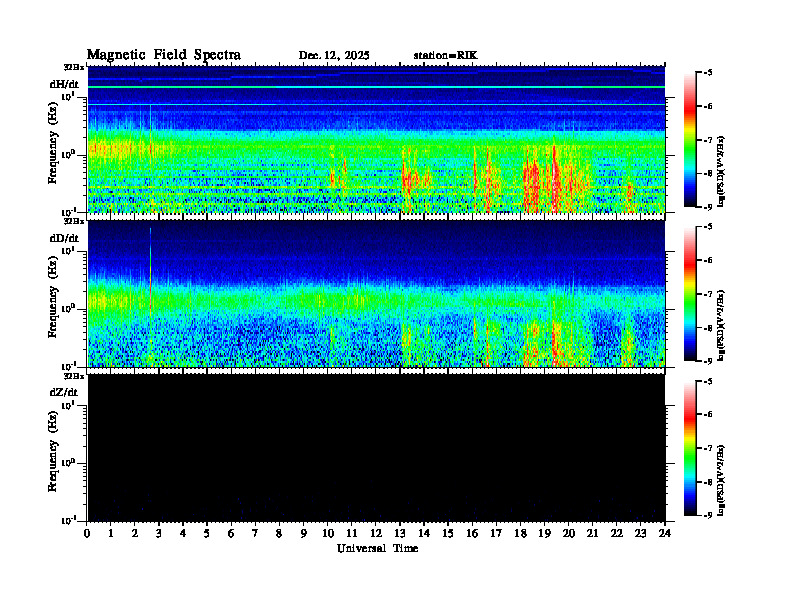This screenshot has width=792, height=612.
Task: Click the "station=RIK" label
Action: 445,56
